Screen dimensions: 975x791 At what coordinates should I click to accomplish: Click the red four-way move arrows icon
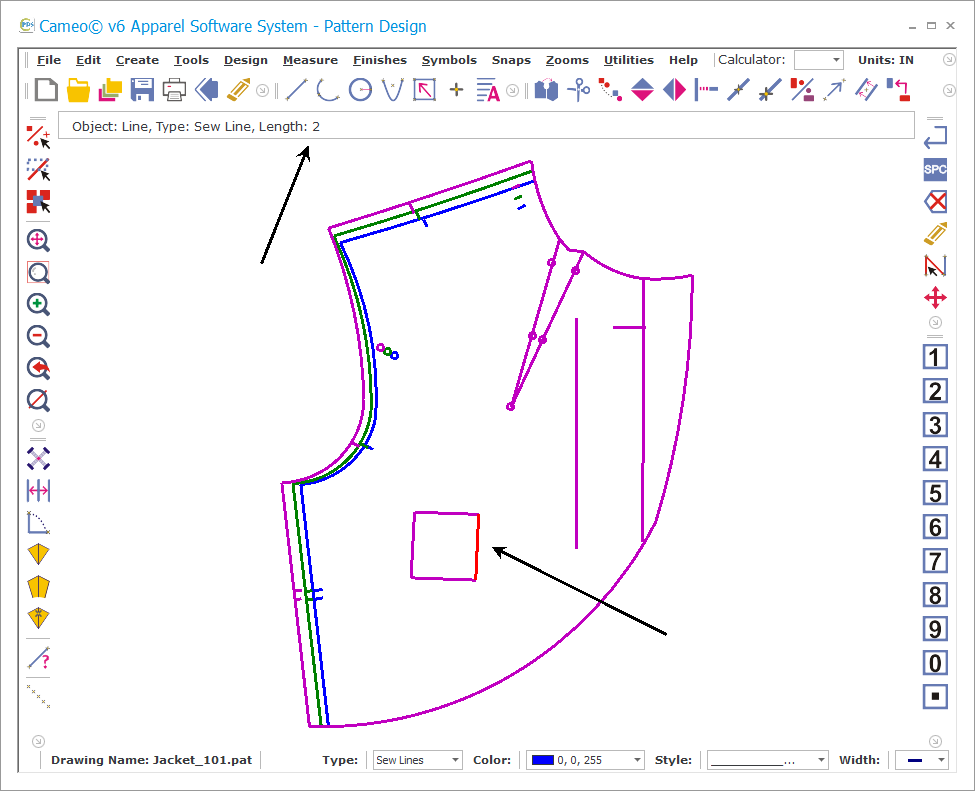[x=935, y=298]
